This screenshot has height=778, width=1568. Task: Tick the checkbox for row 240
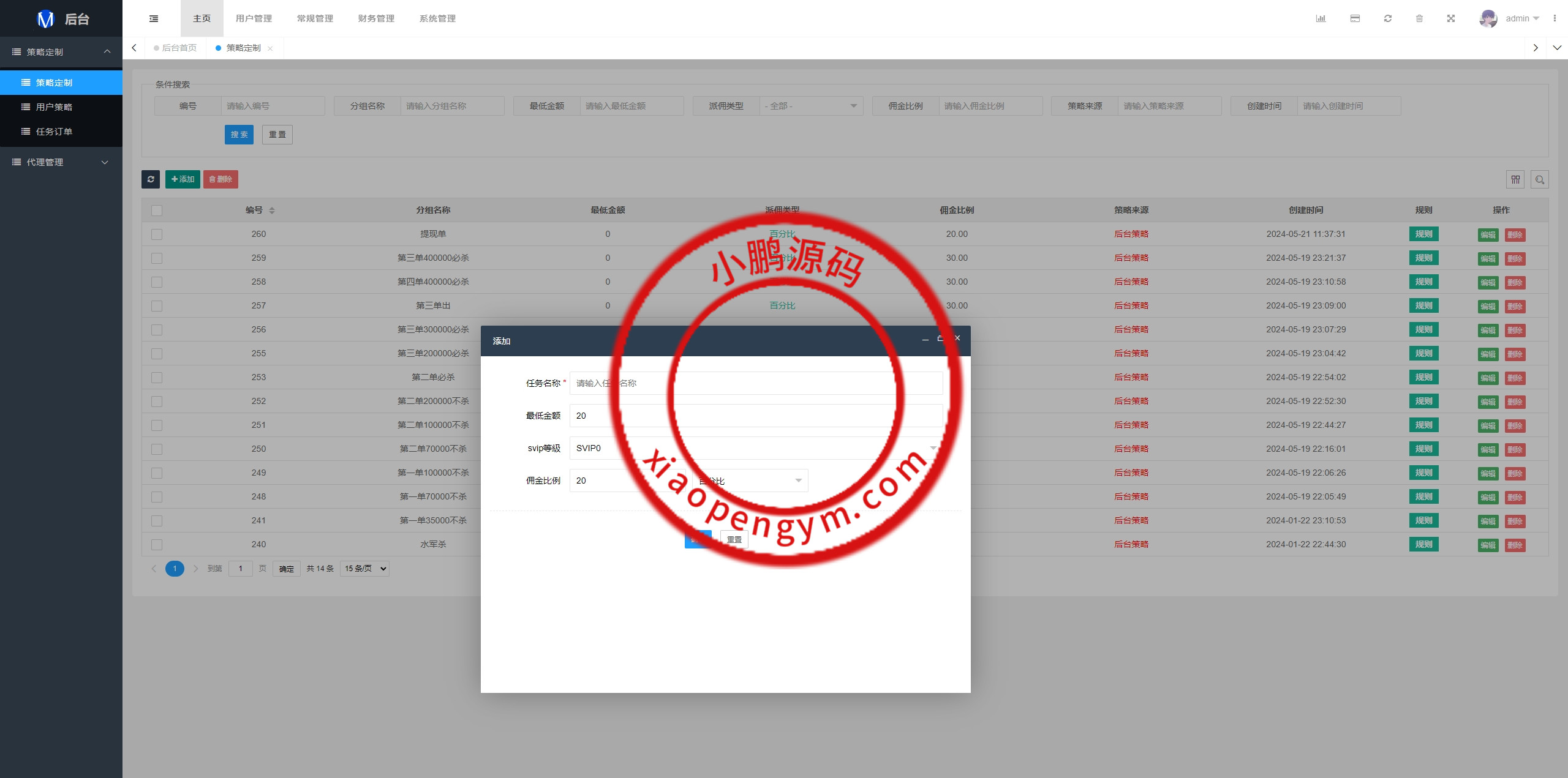(x=157, y=545)
